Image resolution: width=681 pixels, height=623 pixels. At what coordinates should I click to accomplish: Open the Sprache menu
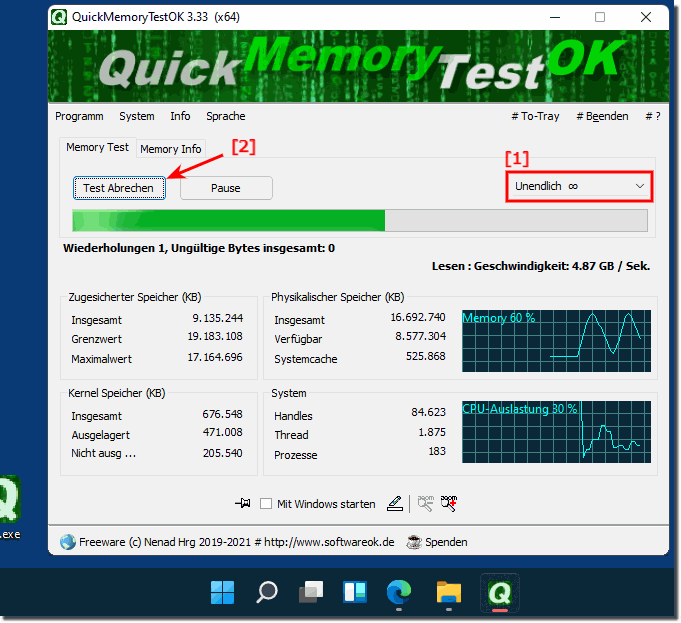coord(225,116)
